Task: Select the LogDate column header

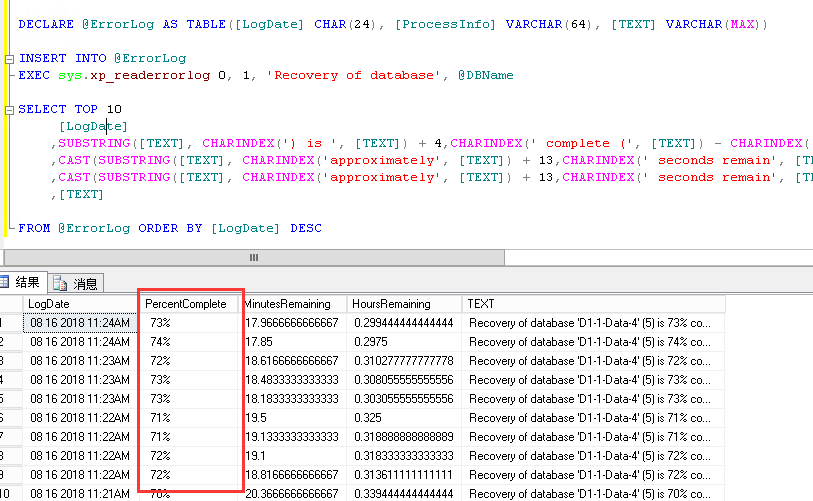Action: tap(80, 303)
